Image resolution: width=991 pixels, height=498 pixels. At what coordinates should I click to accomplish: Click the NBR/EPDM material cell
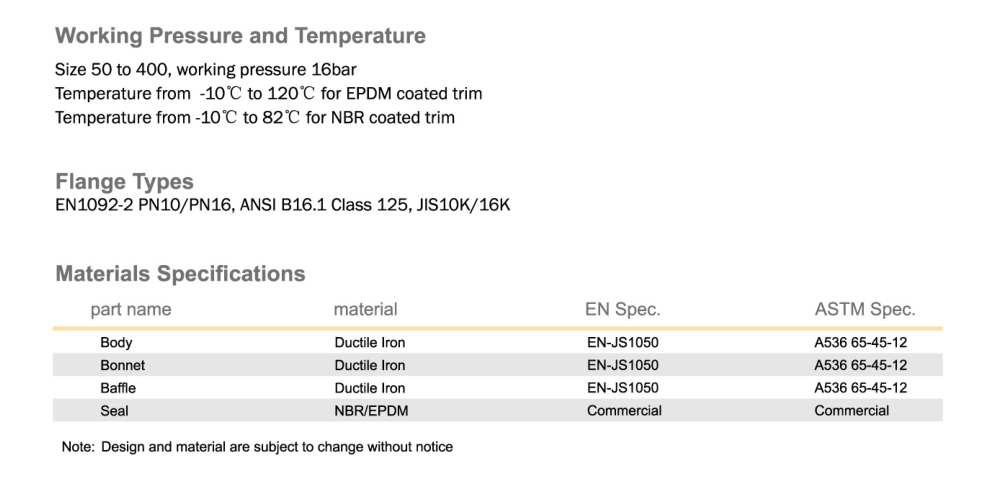[x=371, y=410]
